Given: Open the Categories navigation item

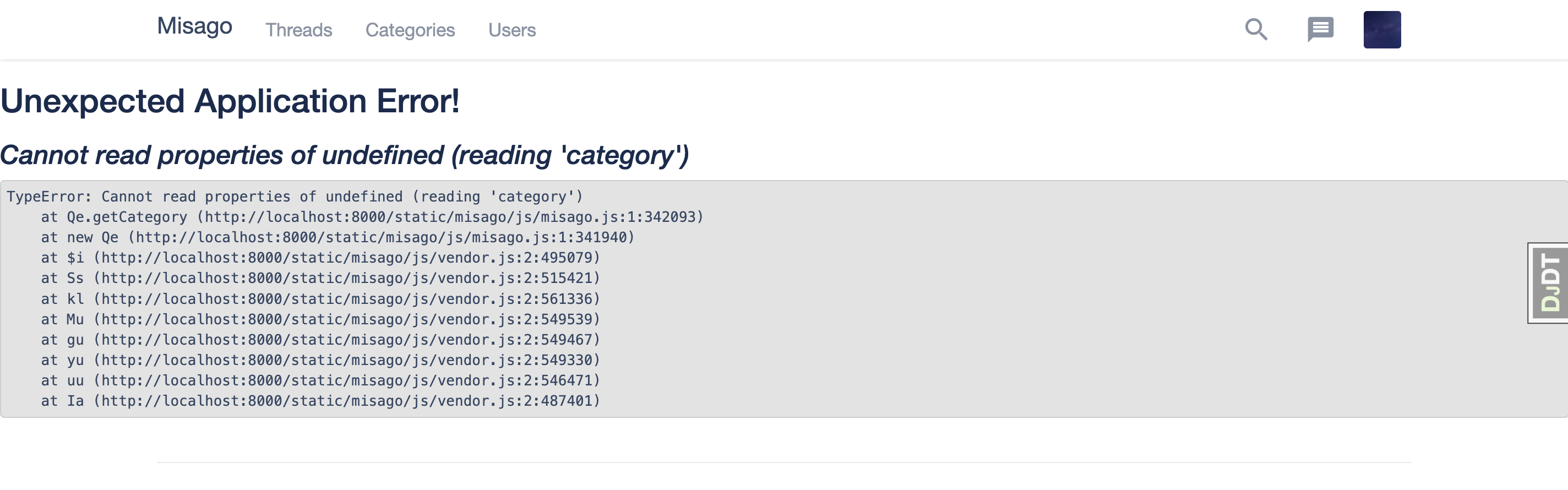Looking at the screenshot, I should click(410, 30).
